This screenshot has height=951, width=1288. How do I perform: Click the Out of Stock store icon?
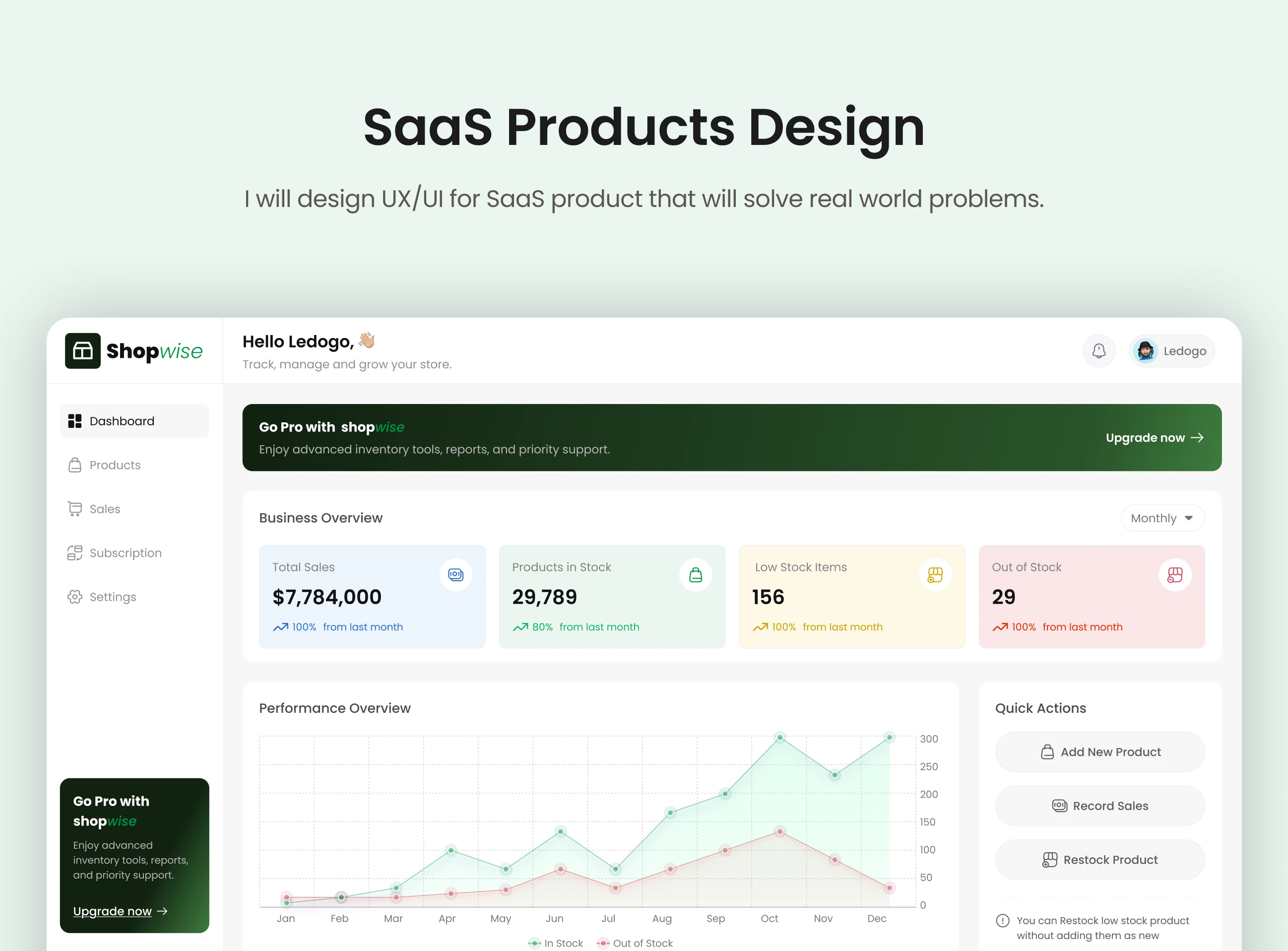coord(1174,574)
